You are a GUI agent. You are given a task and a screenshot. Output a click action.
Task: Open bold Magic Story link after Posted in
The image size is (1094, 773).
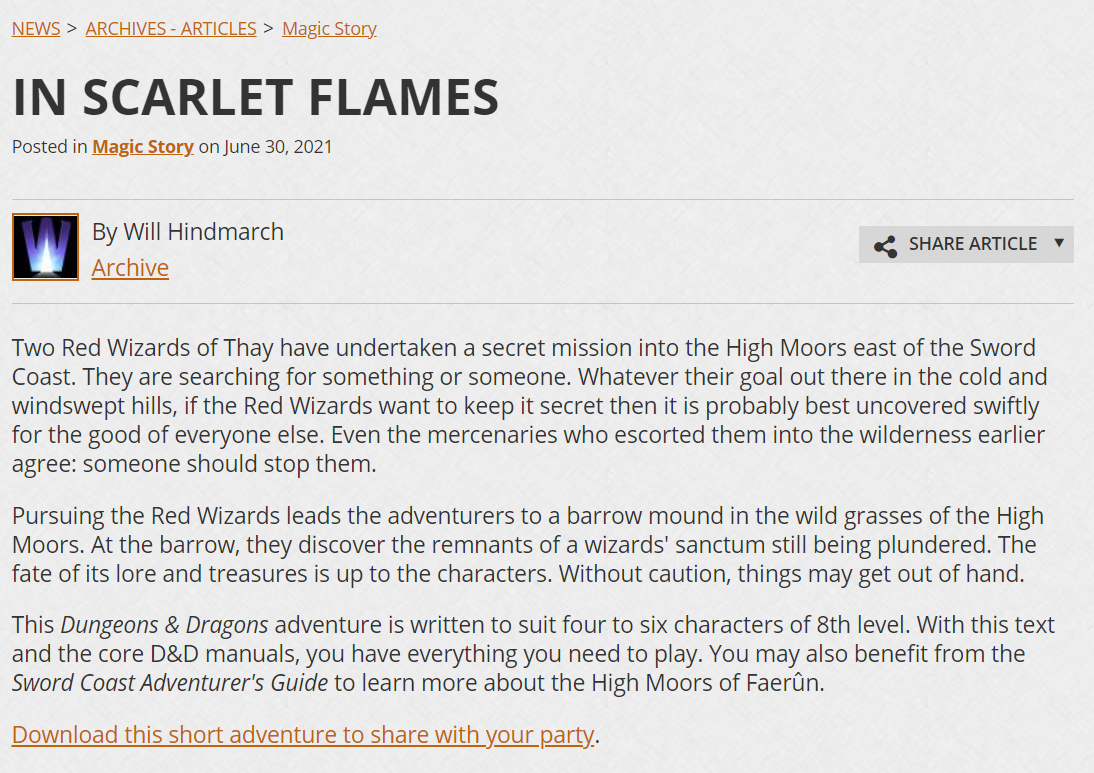pyautogui.click(x=143, y=147)
